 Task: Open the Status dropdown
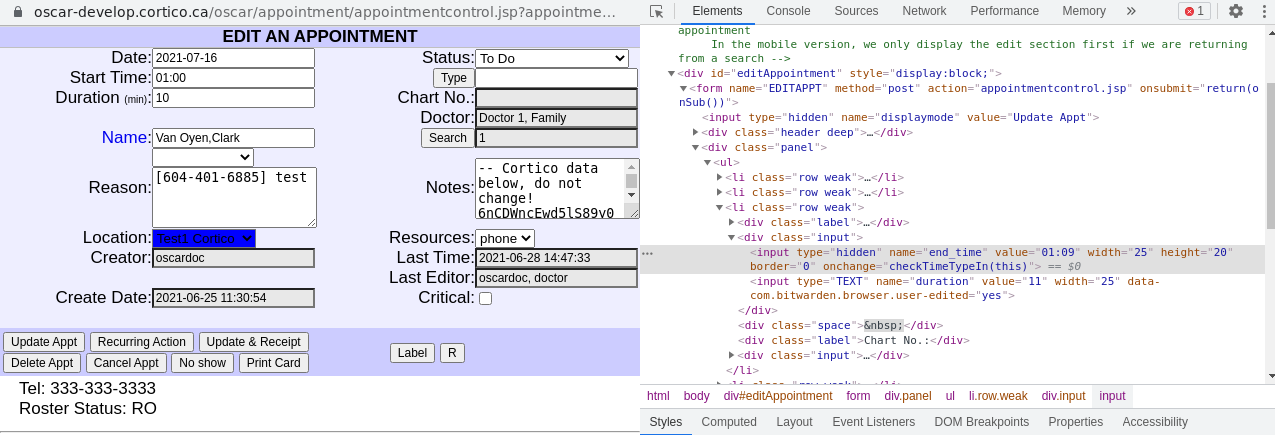pos(551,58)
